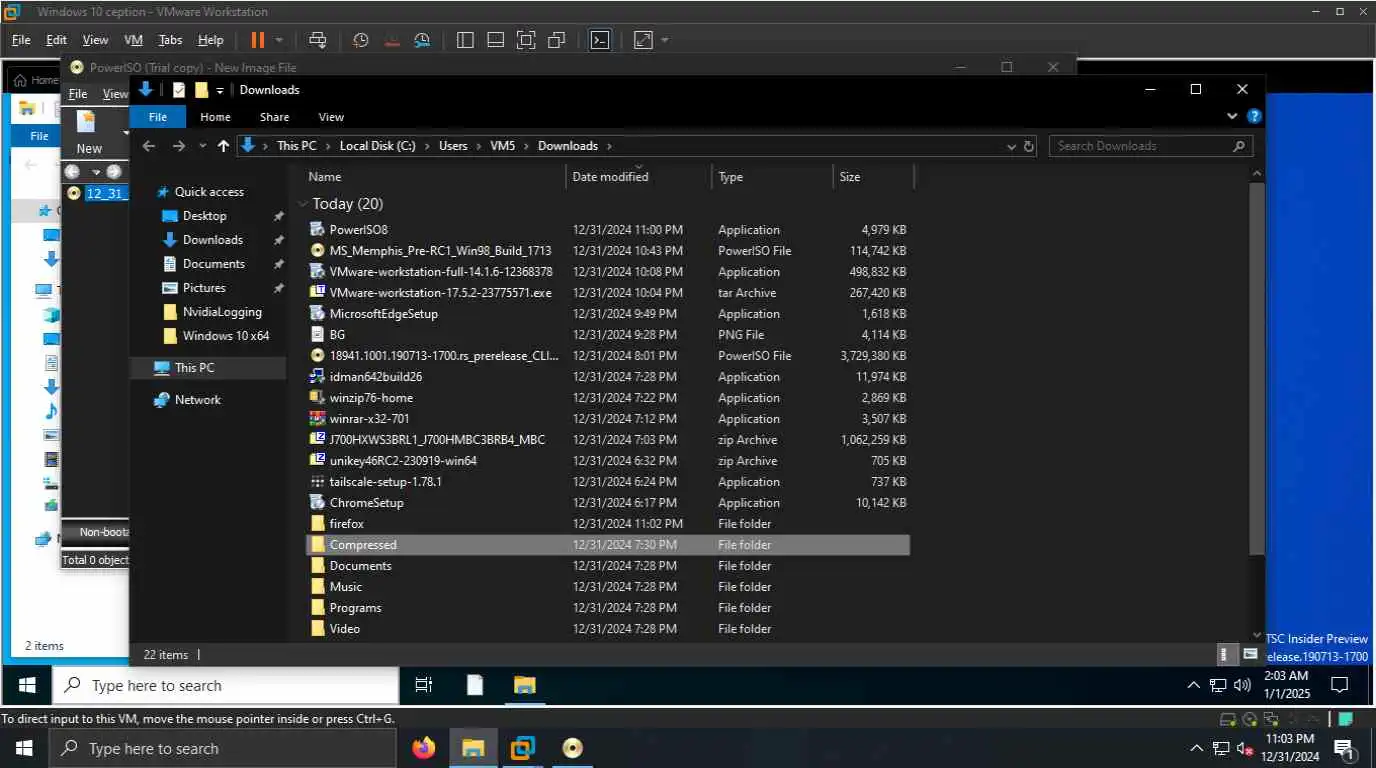
Task: Open VMware Edit menu
Action: (56, 40)
